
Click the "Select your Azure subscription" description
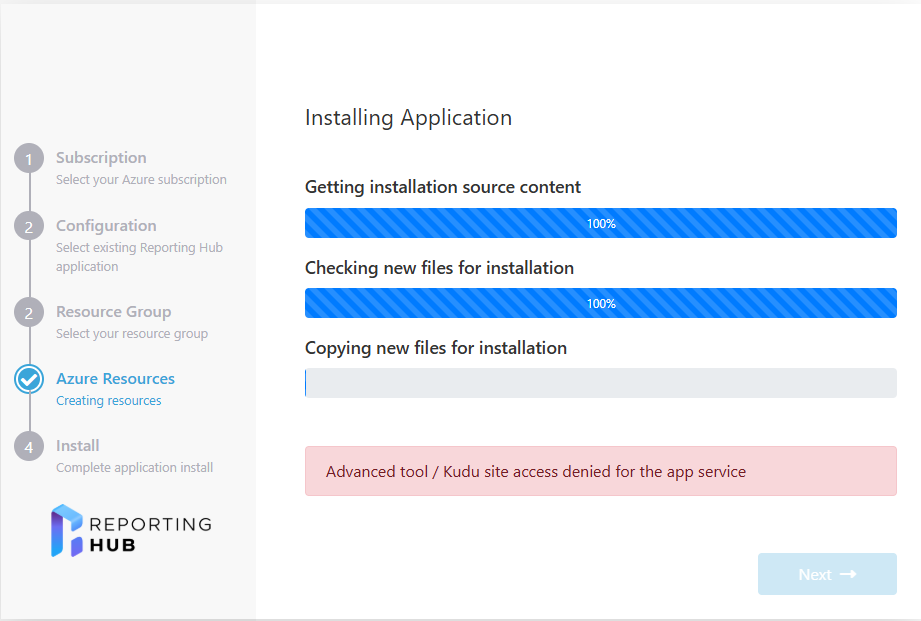click(141, 180)
